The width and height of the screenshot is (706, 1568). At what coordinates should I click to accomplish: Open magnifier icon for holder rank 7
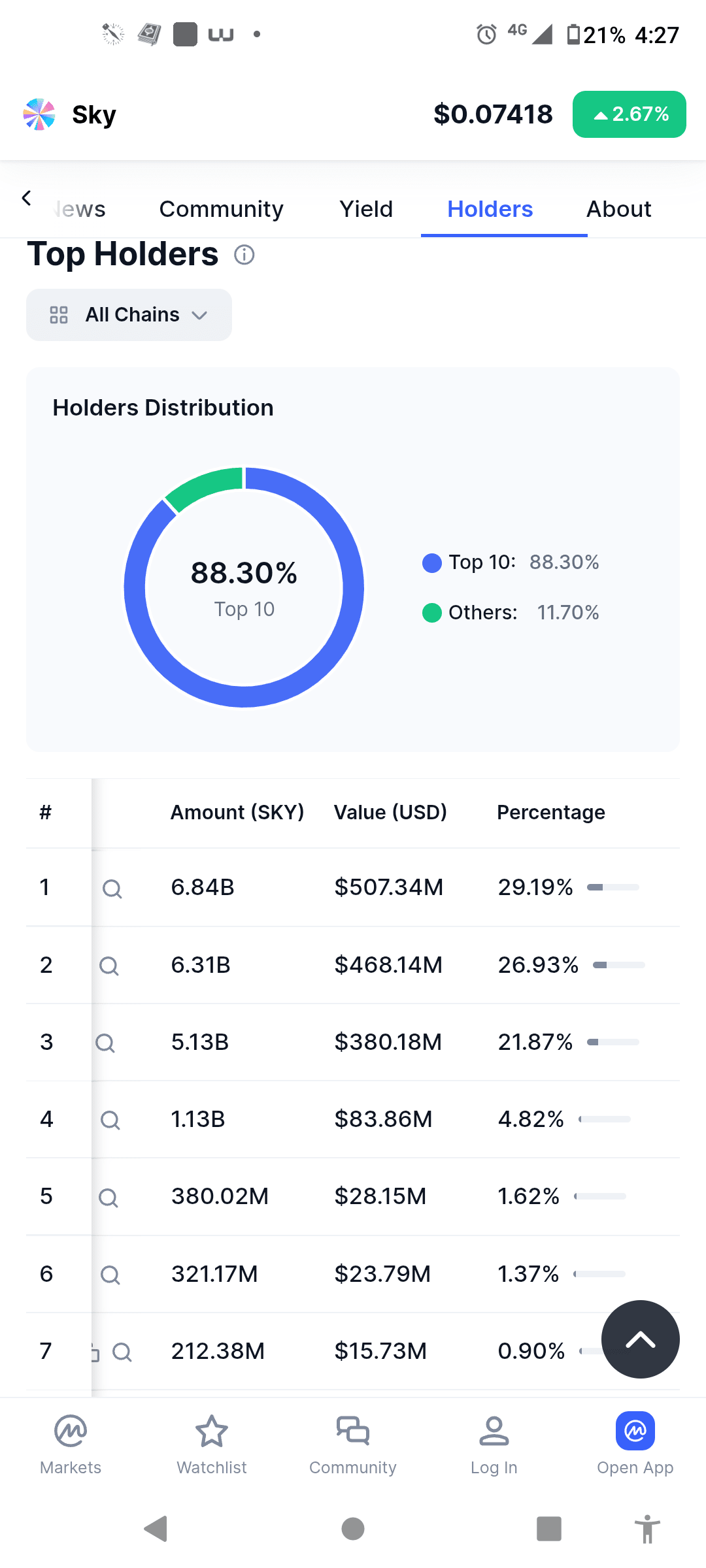(x=122, y=1352)
